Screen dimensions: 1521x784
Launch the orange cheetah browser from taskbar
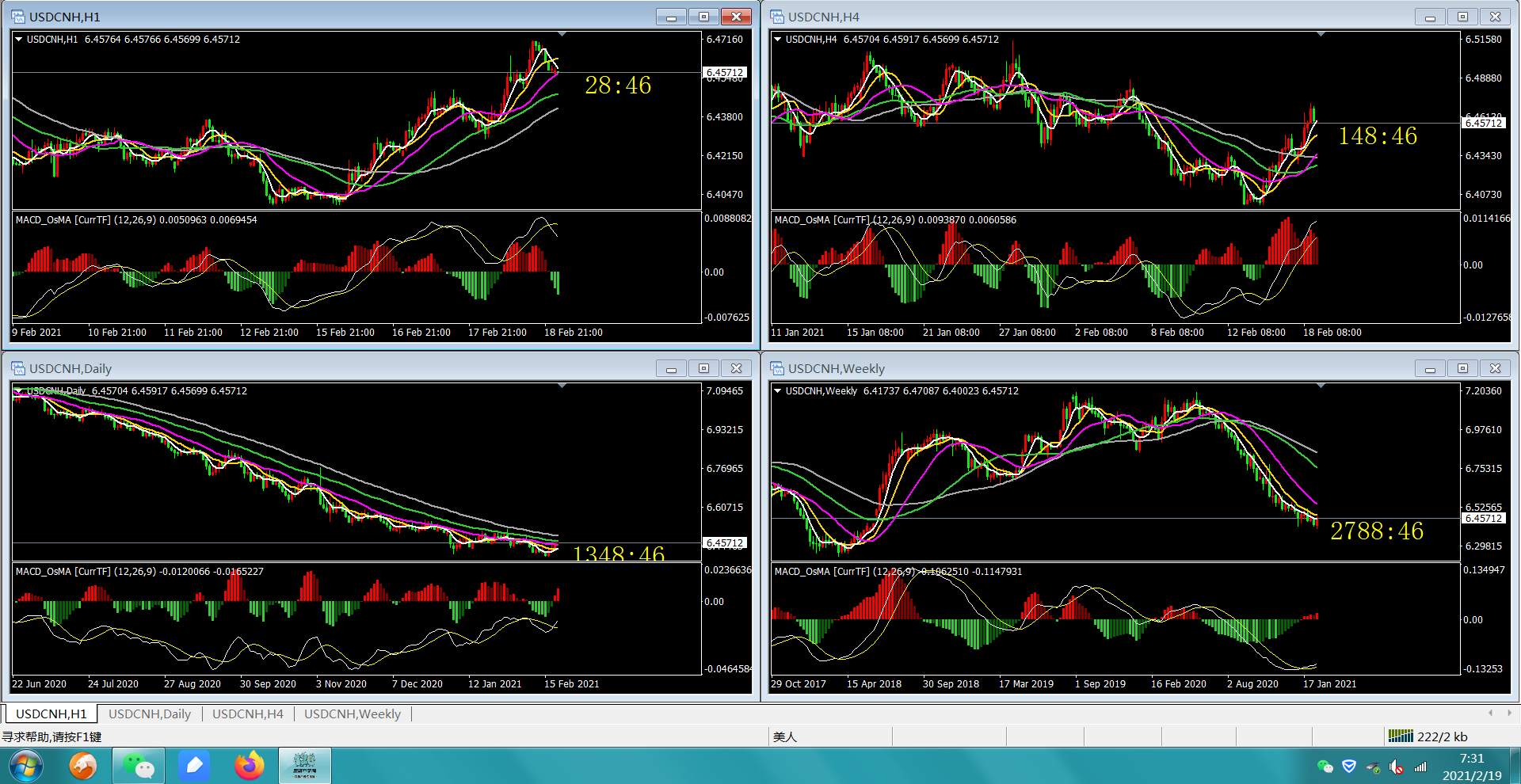tap(82, 766)
